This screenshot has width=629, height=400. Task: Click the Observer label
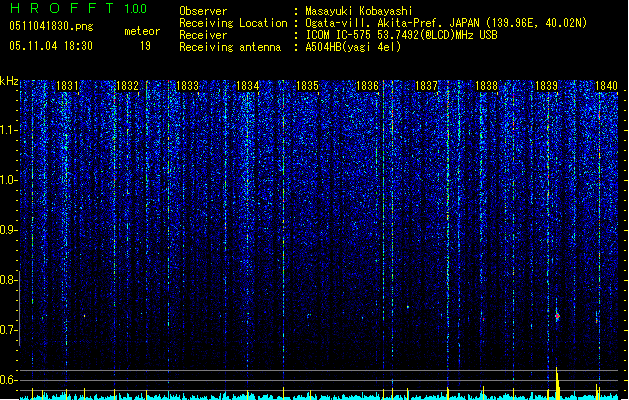click(x=203, y=11)
